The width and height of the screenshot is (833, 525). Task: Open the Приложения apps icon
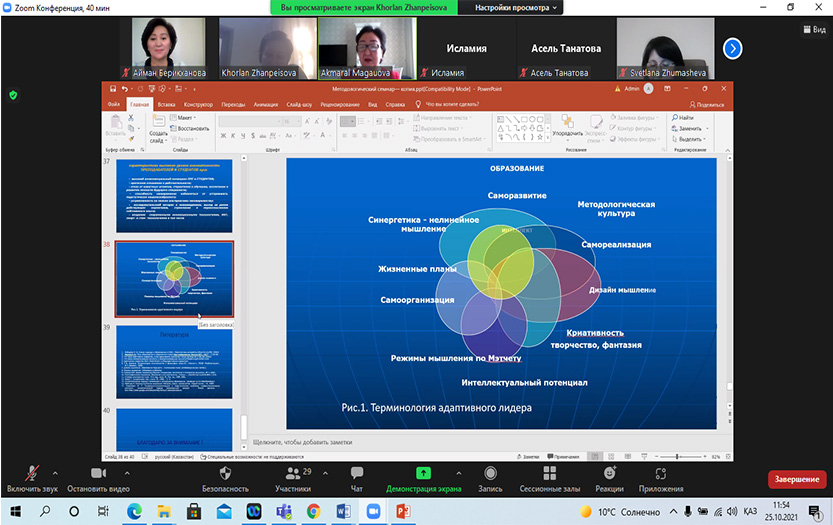pos(661,473)
